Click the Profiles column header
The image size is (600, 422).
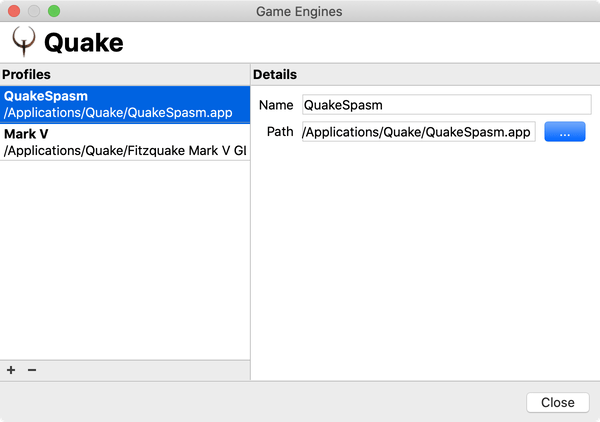125,75
